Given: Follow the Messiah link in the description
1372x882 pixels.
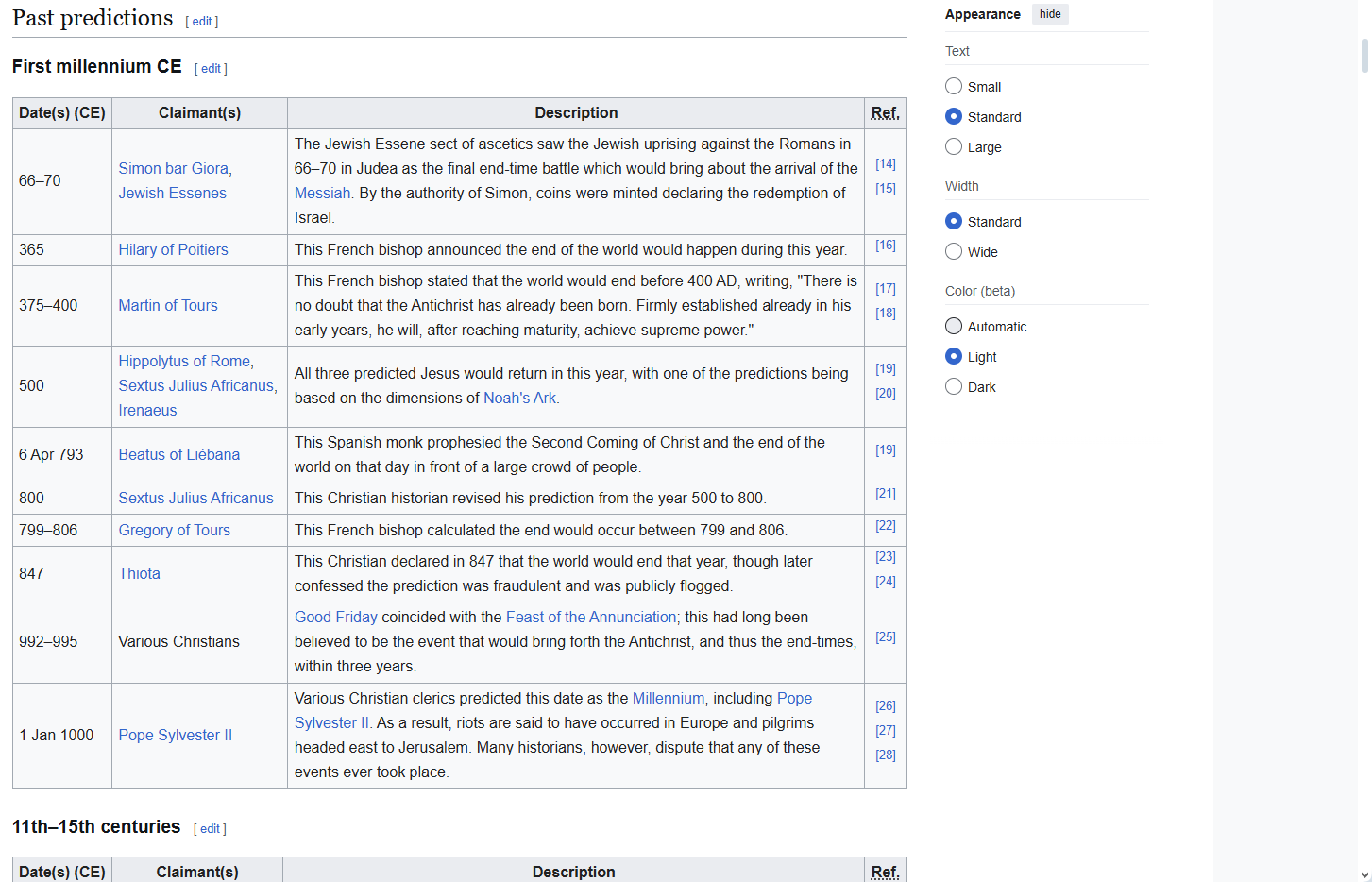Looking at the screenshot, I should coord(322,193).
